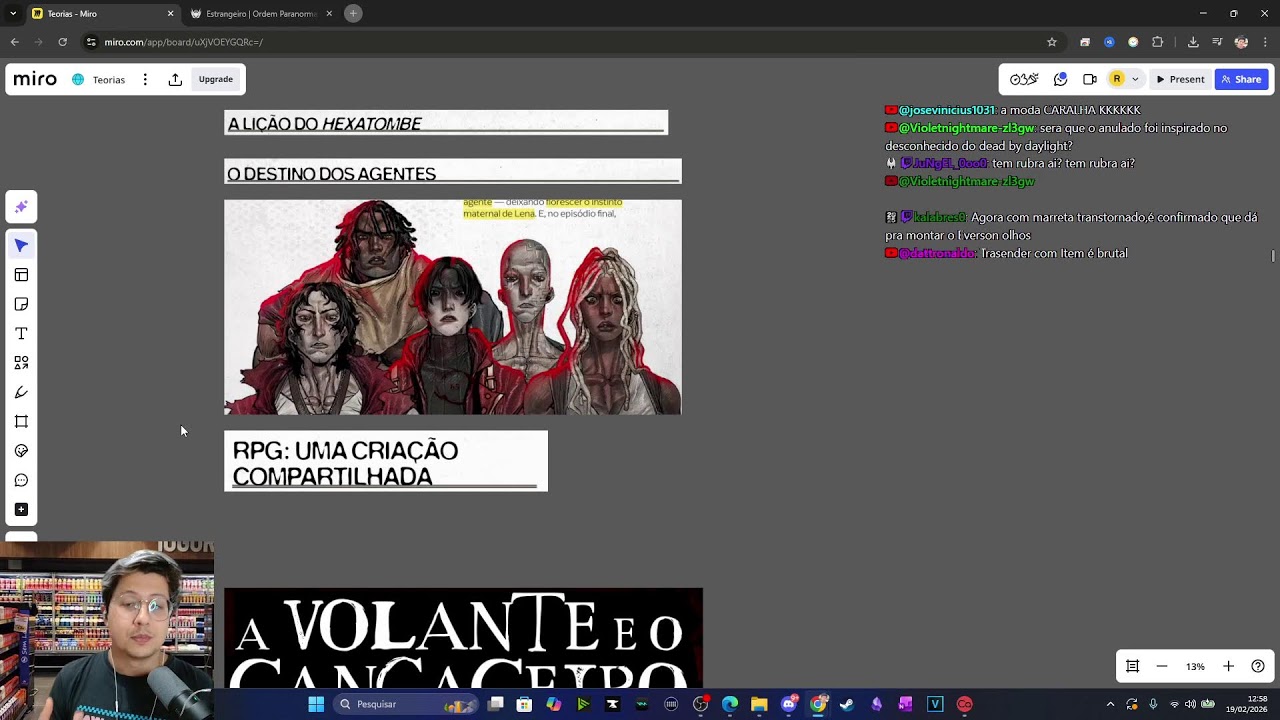The width and height of the screenshot is (1280, 720).
Task: Open the comments feed icon
Action: click(1061, 79)
